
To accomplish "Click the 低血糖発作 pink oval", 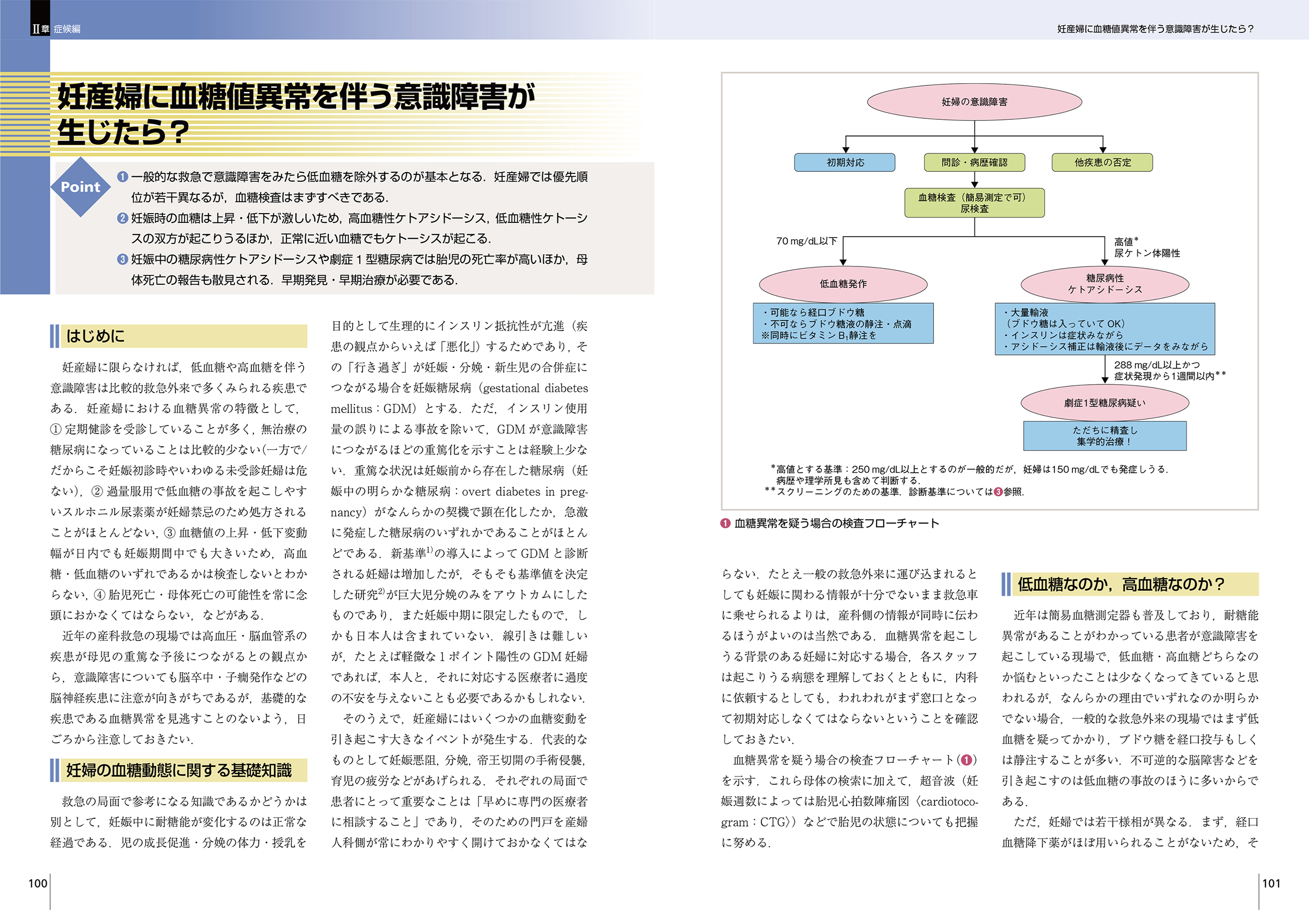I will (x=843, y=284).
